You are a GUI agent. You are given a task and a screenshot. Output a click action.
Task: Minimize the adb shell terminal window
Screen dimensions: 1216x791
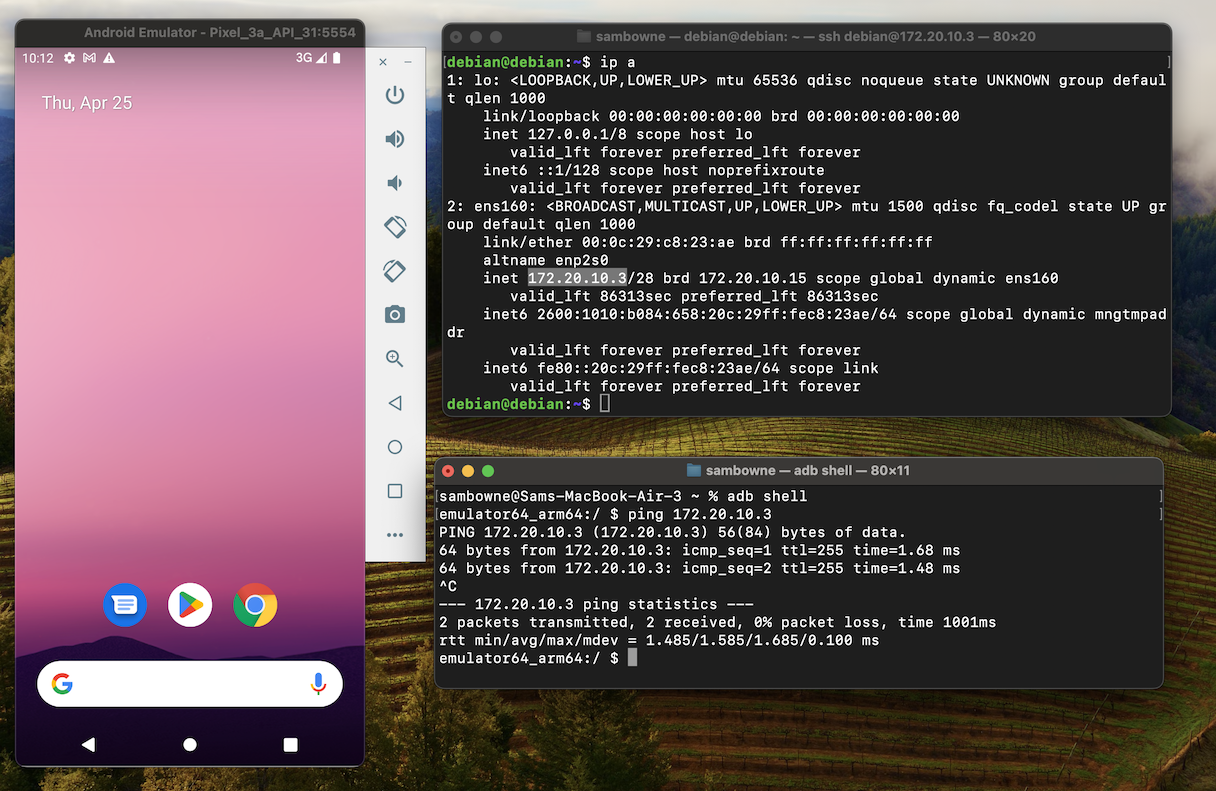click(x=468, y=470)
